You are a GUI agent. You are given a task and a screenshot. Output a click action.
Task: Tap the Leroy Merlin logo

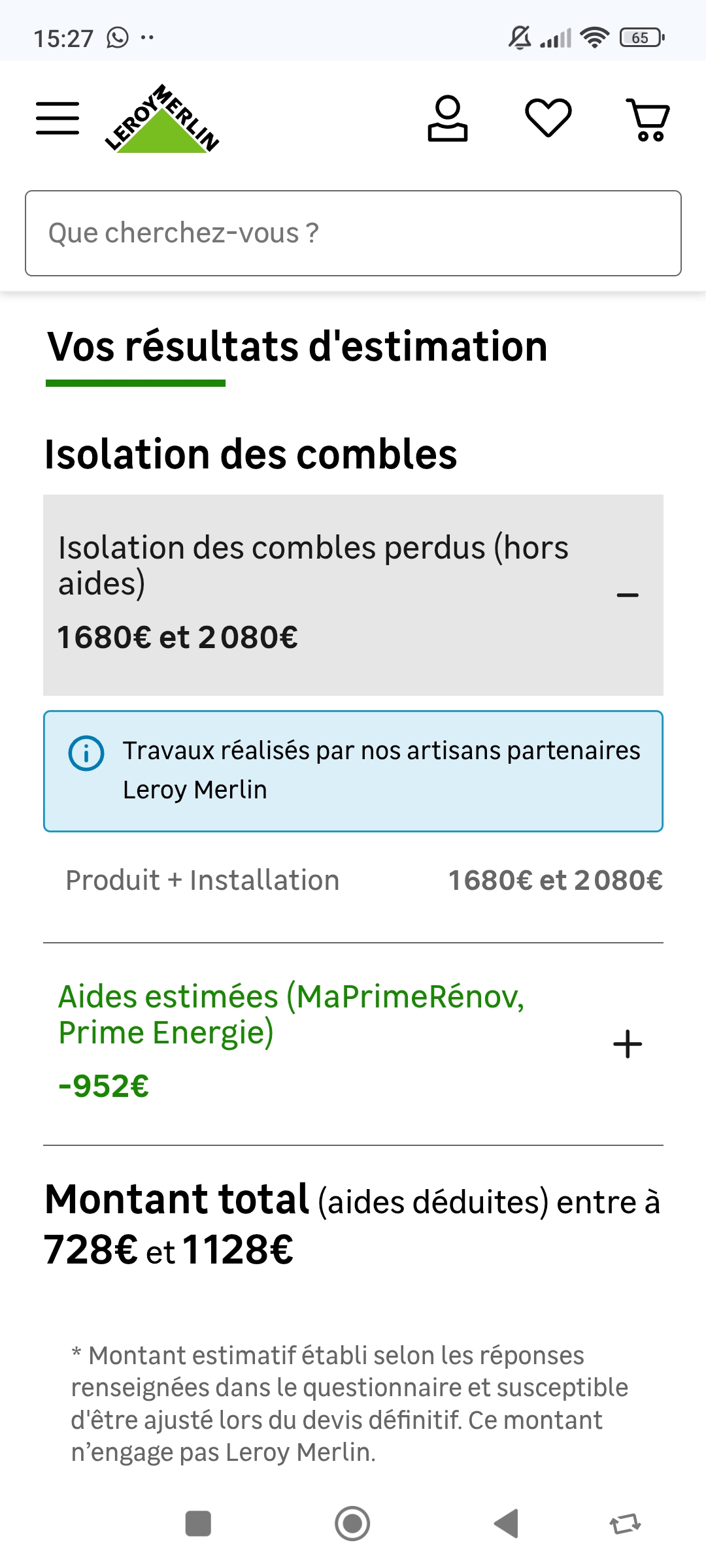(x=162, y=119)
